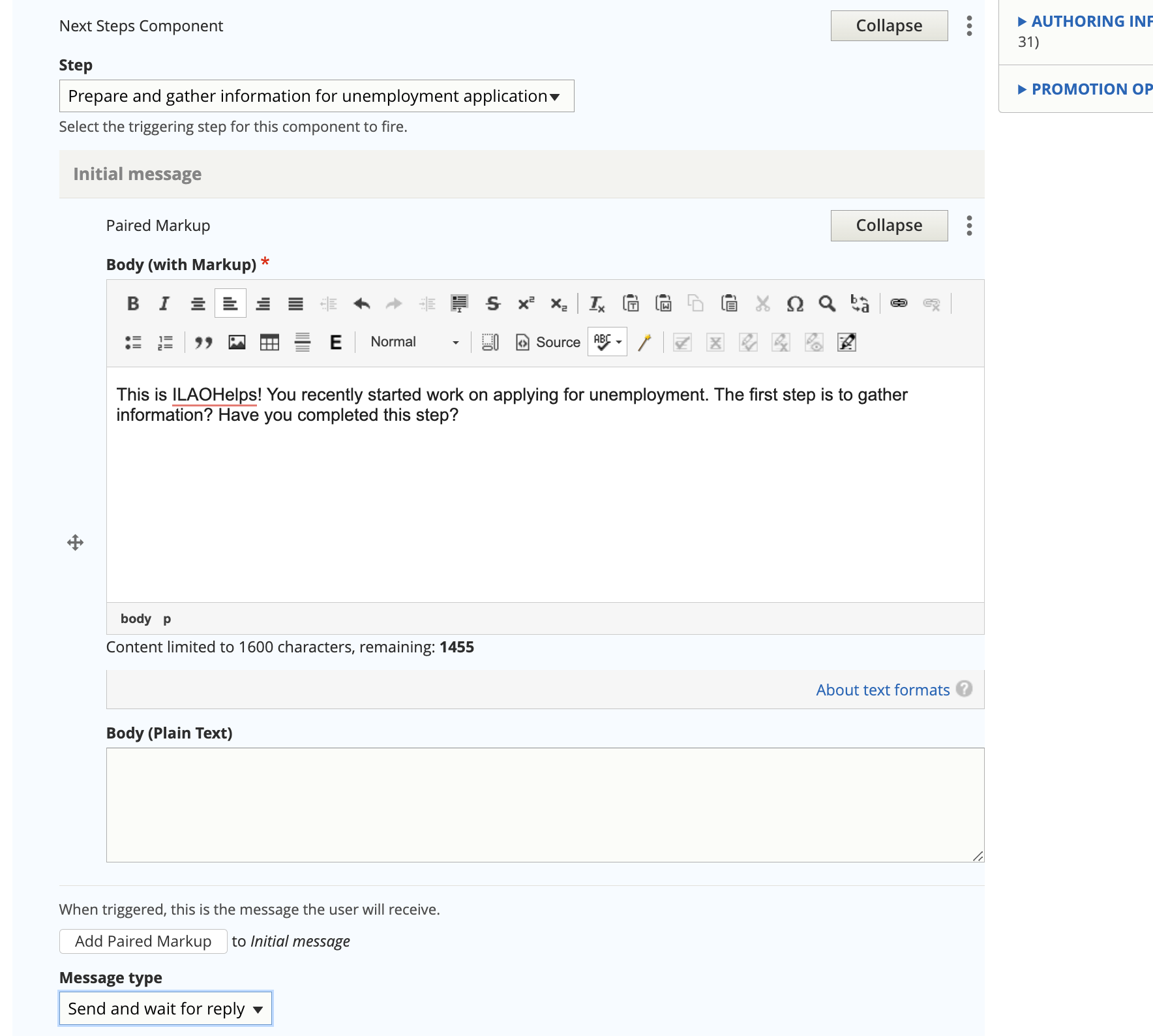
Task: Remove formatting from selected text
Action: (597, 303)
